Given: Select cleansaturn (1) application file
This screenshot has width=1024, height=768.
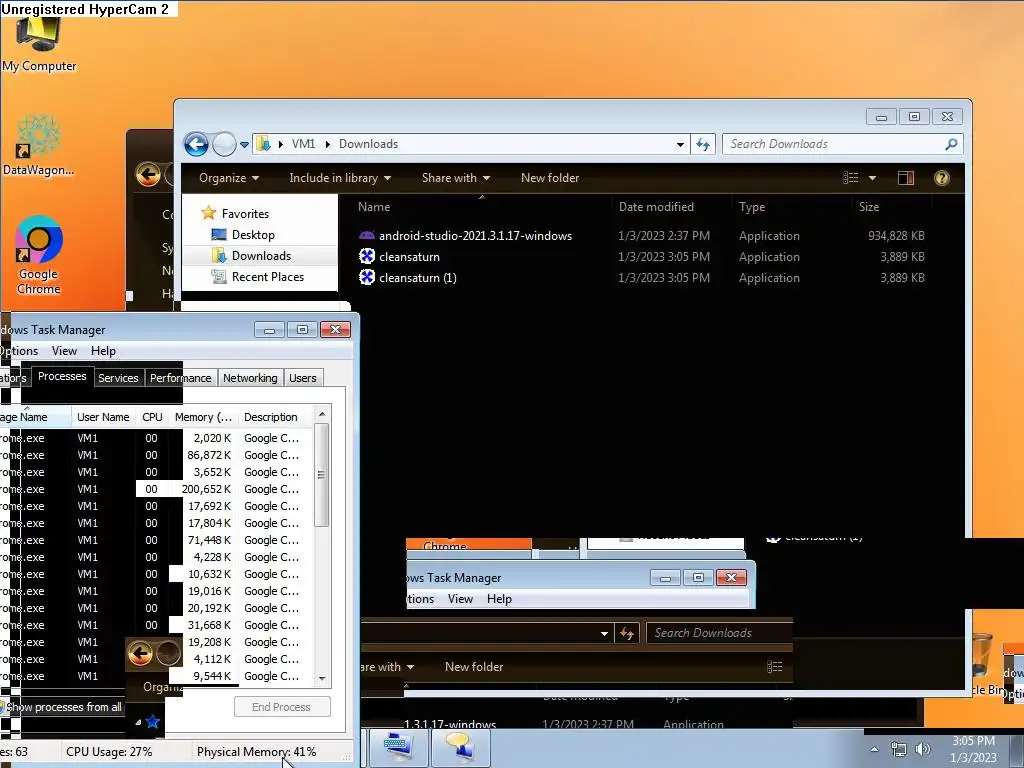Looking at the screenshot, I should click(x=642, y=278).
